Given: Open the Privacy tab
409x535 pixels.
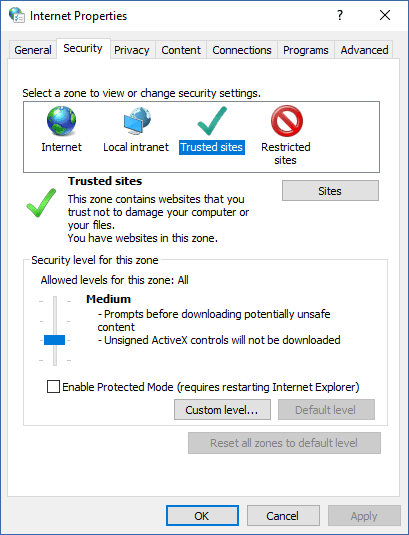Looking at the screenshot, I should (132, 50).
